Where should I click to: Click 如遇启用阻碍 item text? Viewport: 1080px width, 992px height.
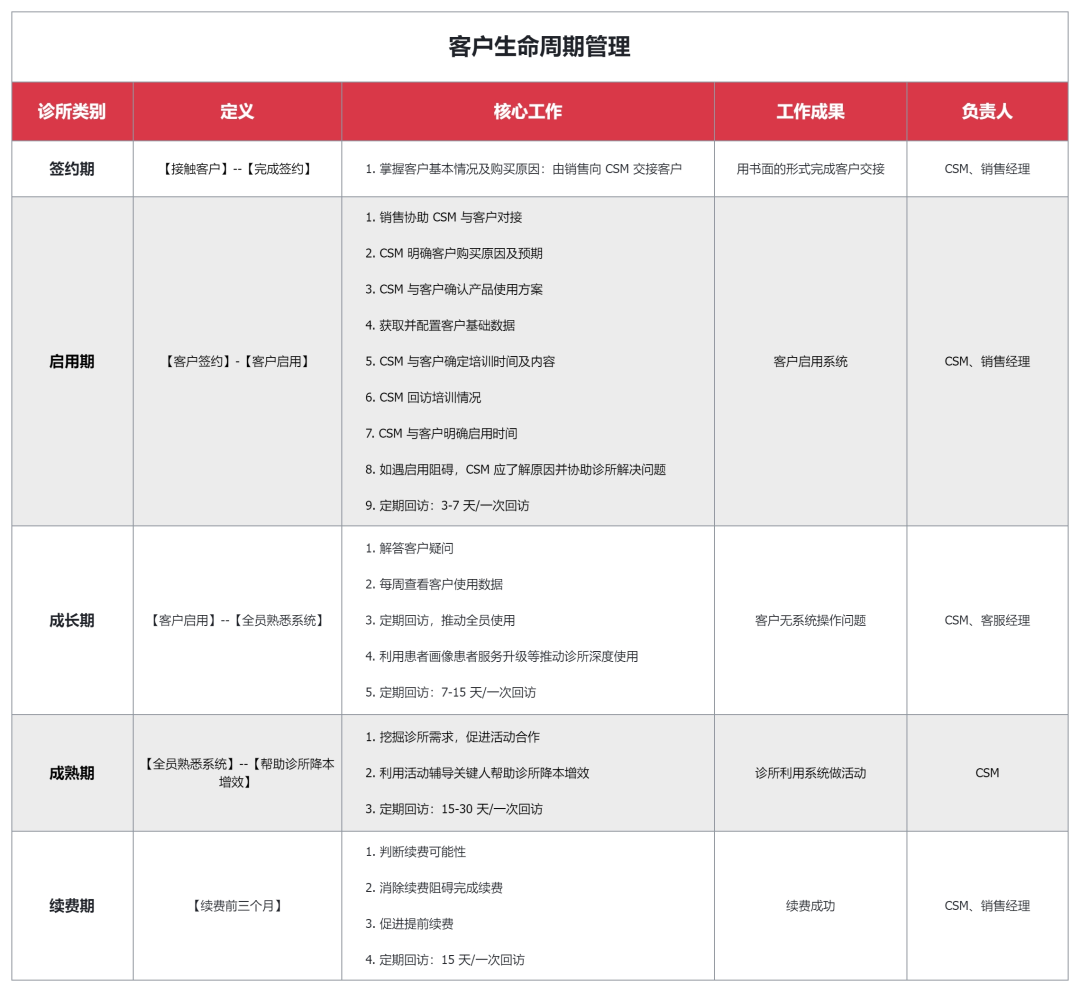[x=515, y=469]
